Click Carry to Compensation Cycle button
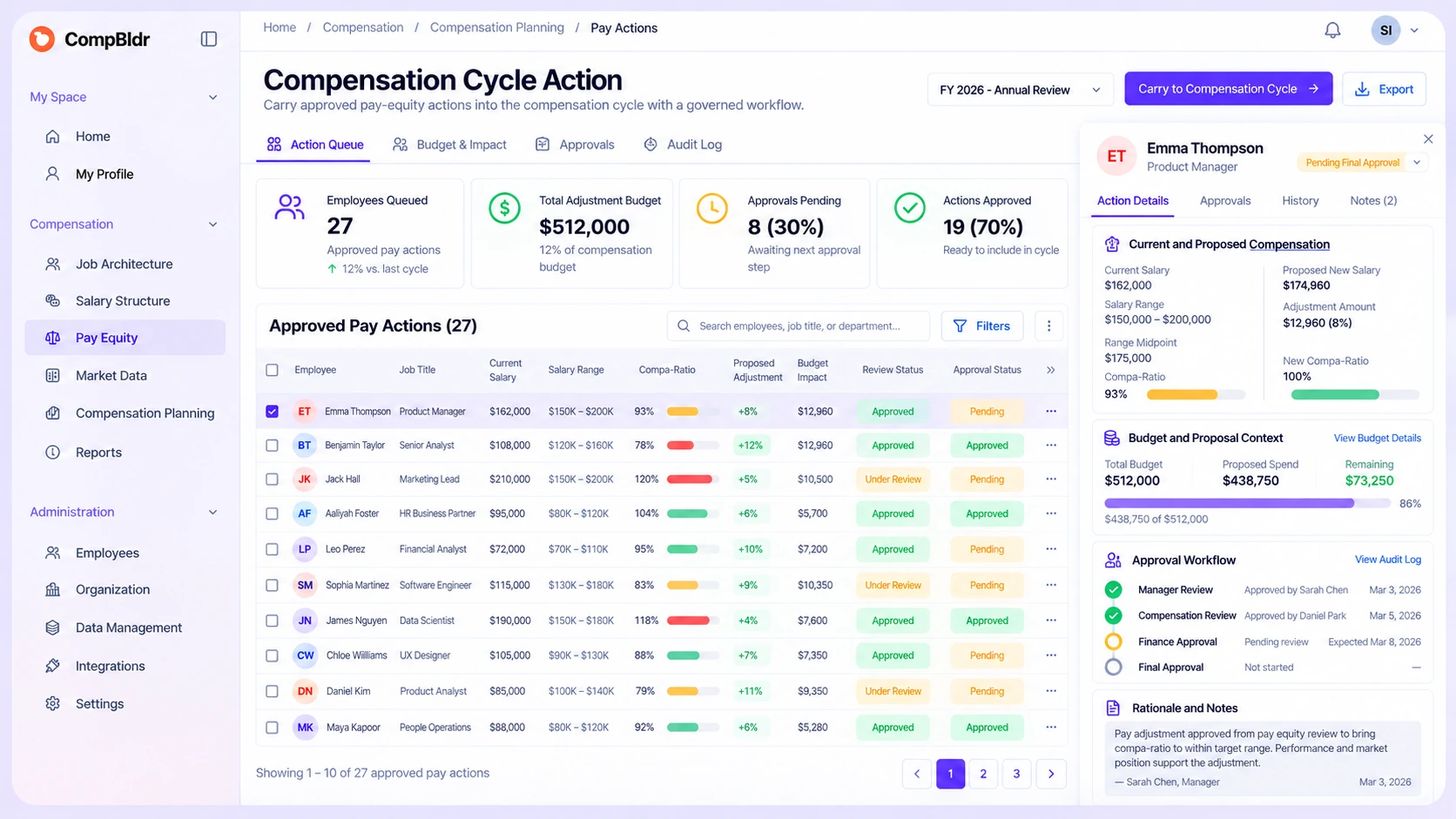 [1228, 89]
